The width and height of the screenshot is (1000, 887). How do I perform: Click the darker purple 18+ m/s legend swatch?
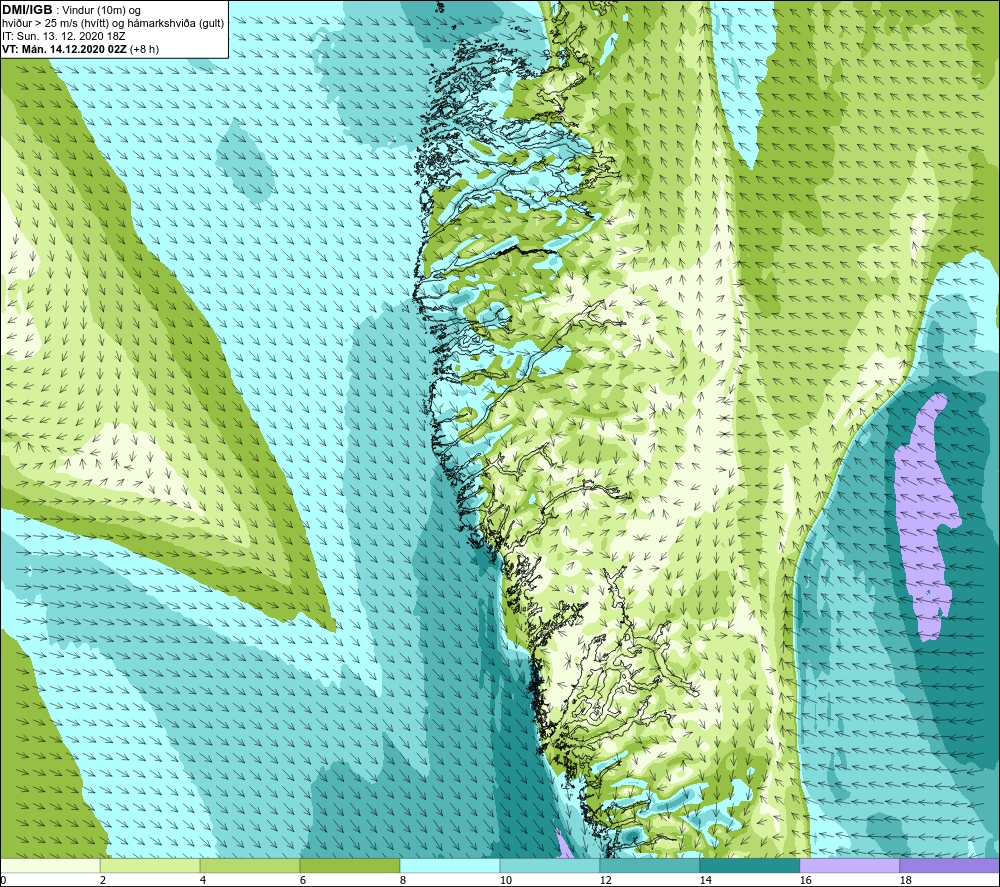pos(950,865)
